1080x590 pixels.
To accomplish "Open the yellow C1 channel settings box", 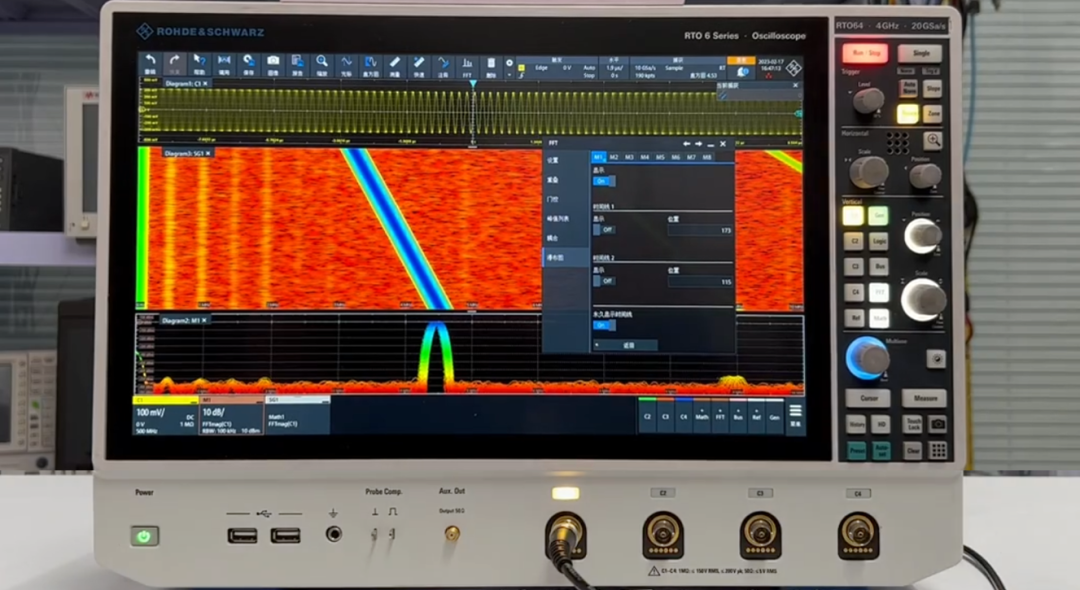I will [x=165, y=417].
